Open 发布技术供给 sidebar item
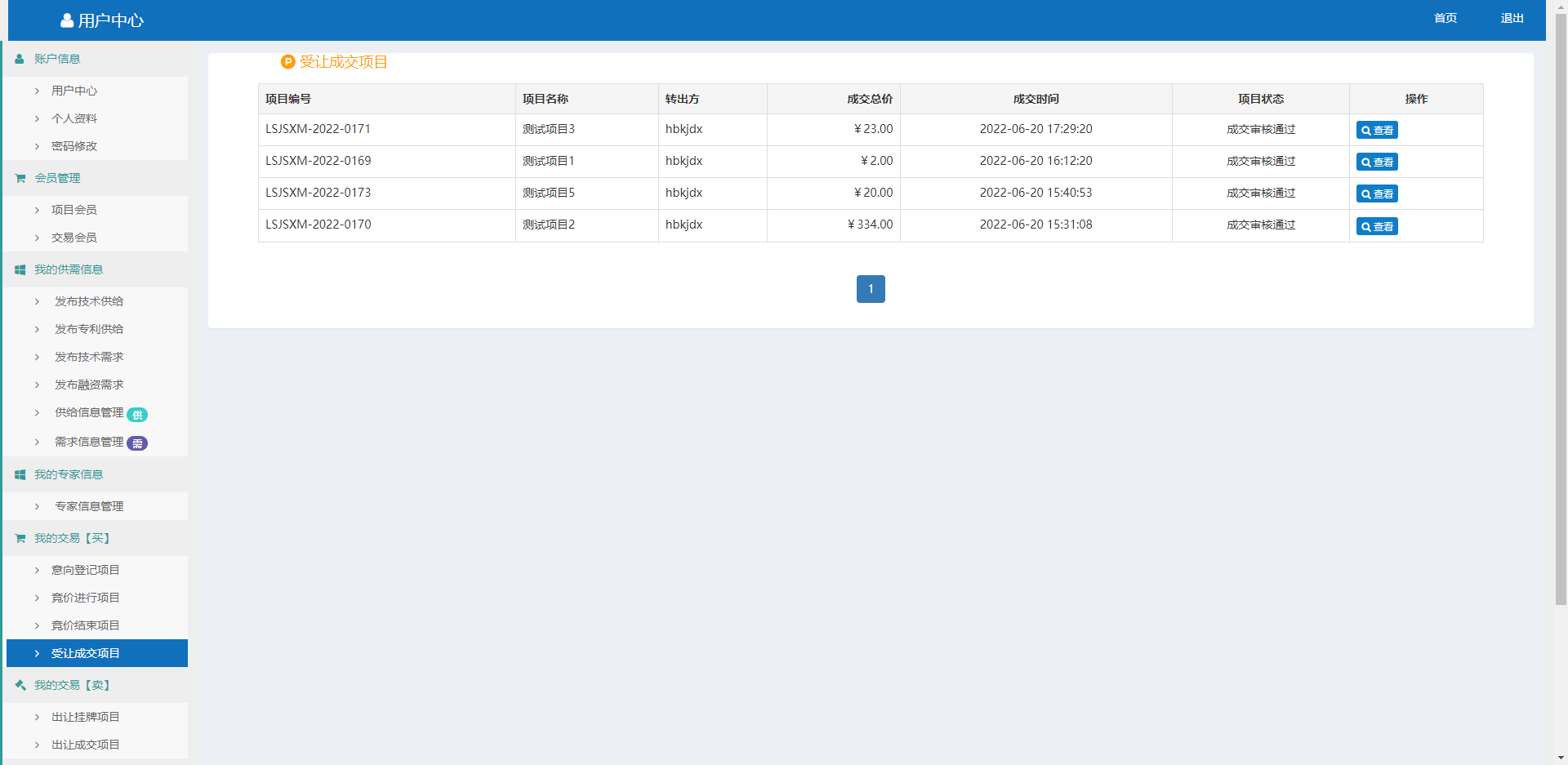The height and width of the screenshot is (765, 1568). pos(96,301)
